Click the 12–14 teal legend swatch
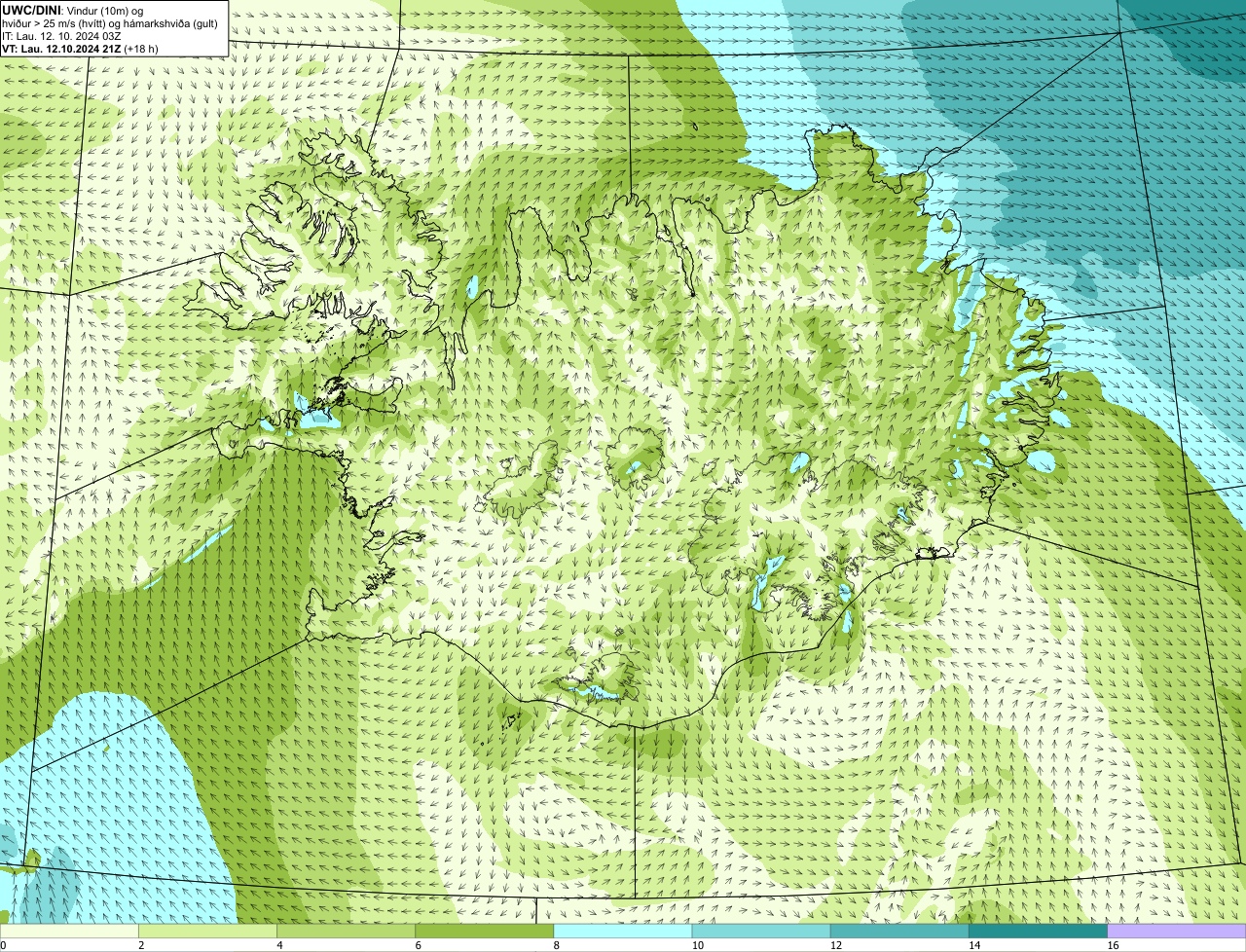 tap(899, 932)
